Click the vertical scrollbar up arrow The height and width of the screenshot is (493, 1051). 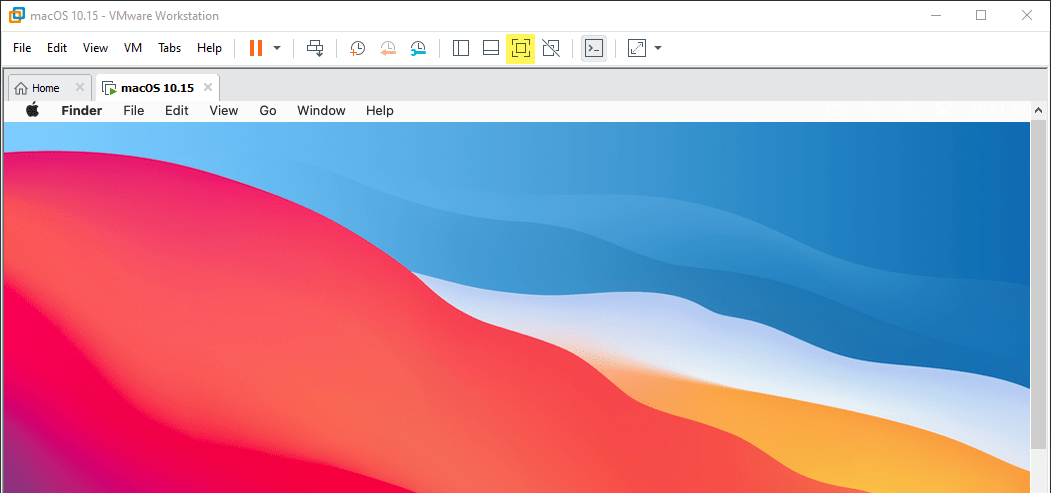point(1038,111)
